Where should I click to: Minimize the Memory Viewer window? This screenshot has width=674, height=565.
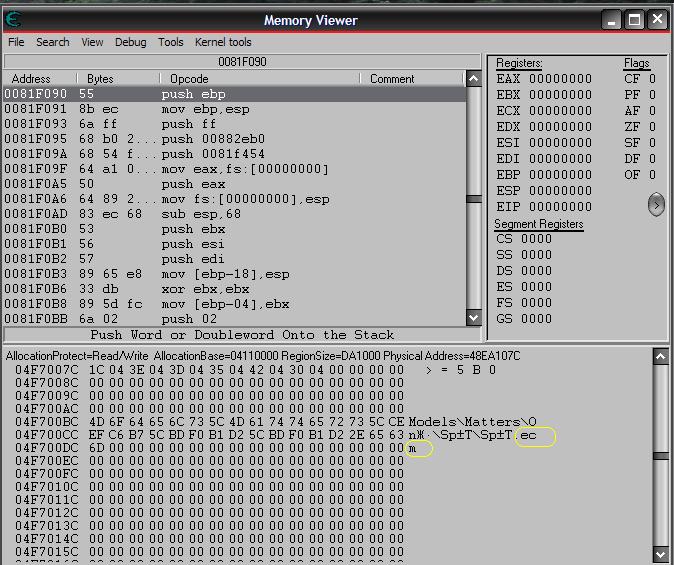click(x=611, y=19)
